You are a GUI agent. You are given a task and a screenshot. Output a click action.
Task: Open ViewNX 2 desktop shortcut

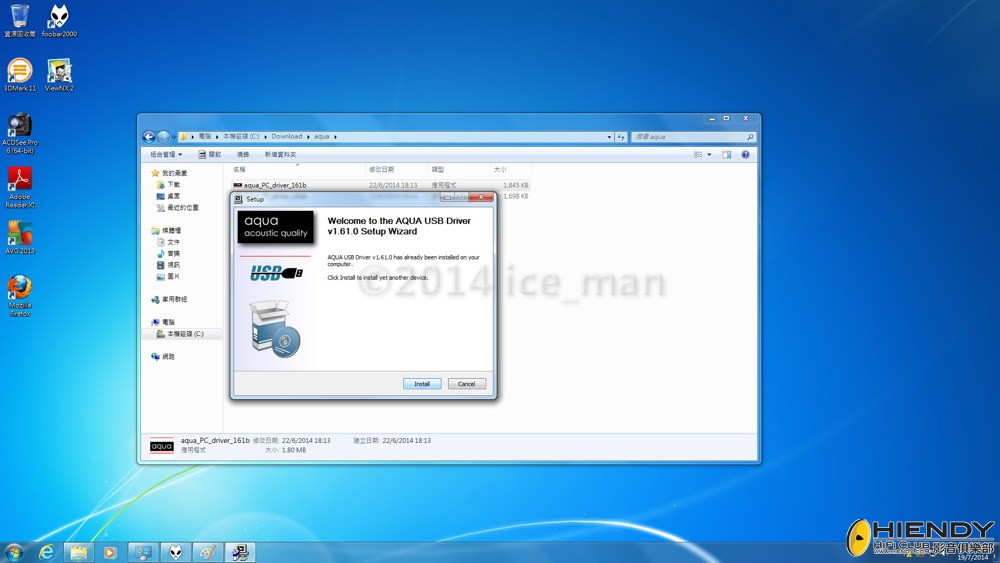point(59,71)
